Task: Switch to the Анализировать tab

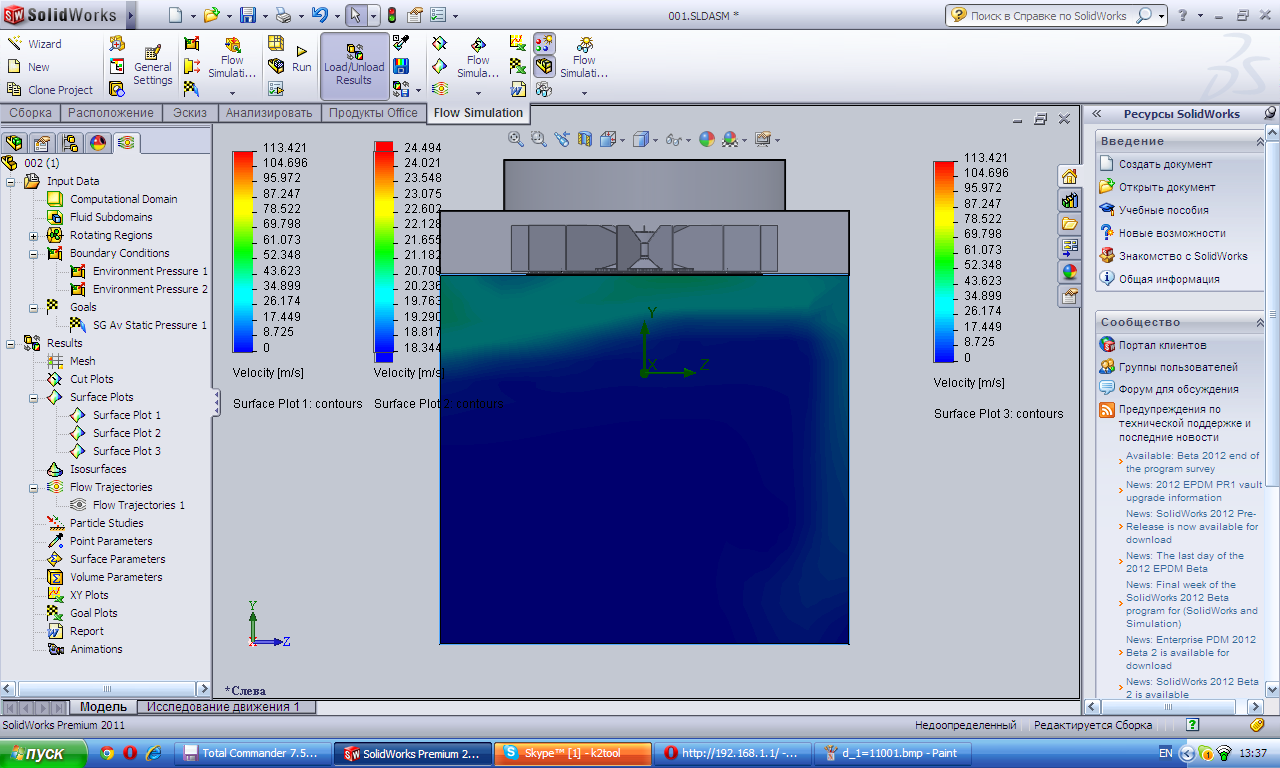Action: tap(271, 113)
